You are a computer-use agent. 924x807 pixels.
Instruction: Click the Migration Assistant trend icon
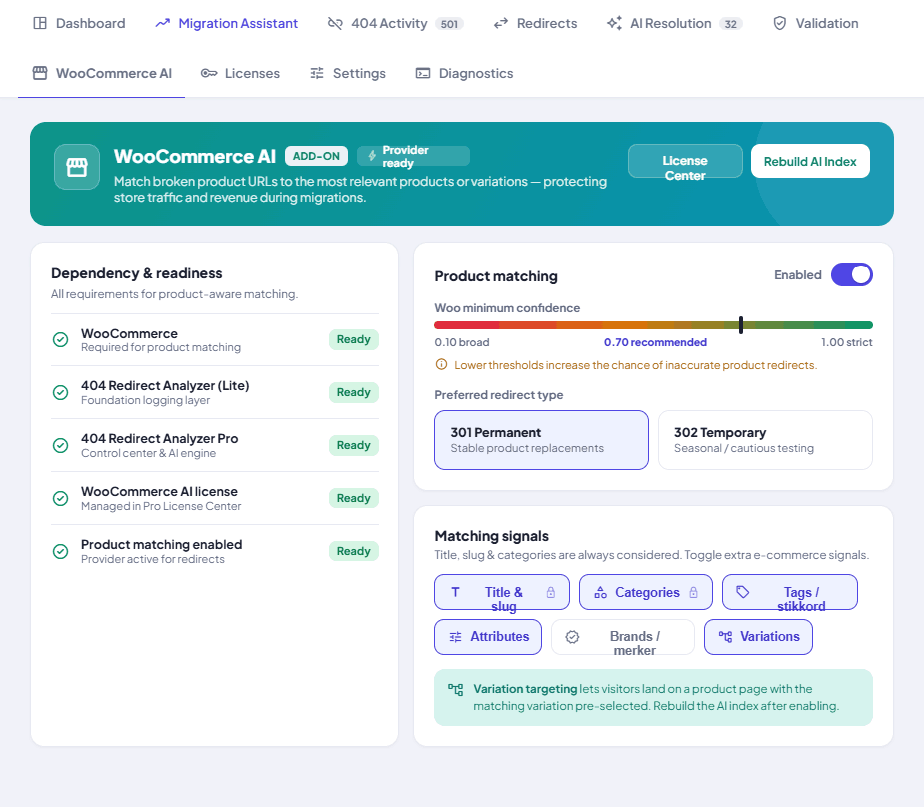[x=163, y=24]
